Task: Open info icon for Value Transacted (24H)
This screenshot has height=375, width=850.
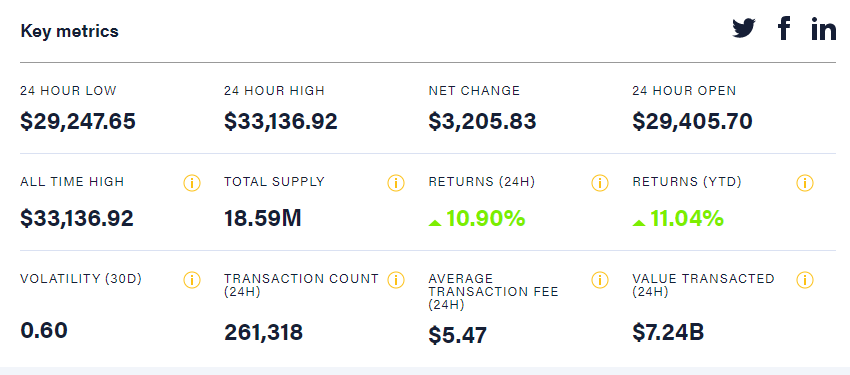Action: [804, 280]
